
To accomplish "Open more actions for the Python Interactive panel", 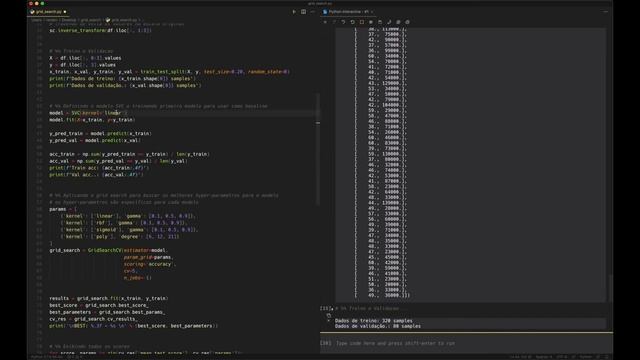I will (606, 12).
